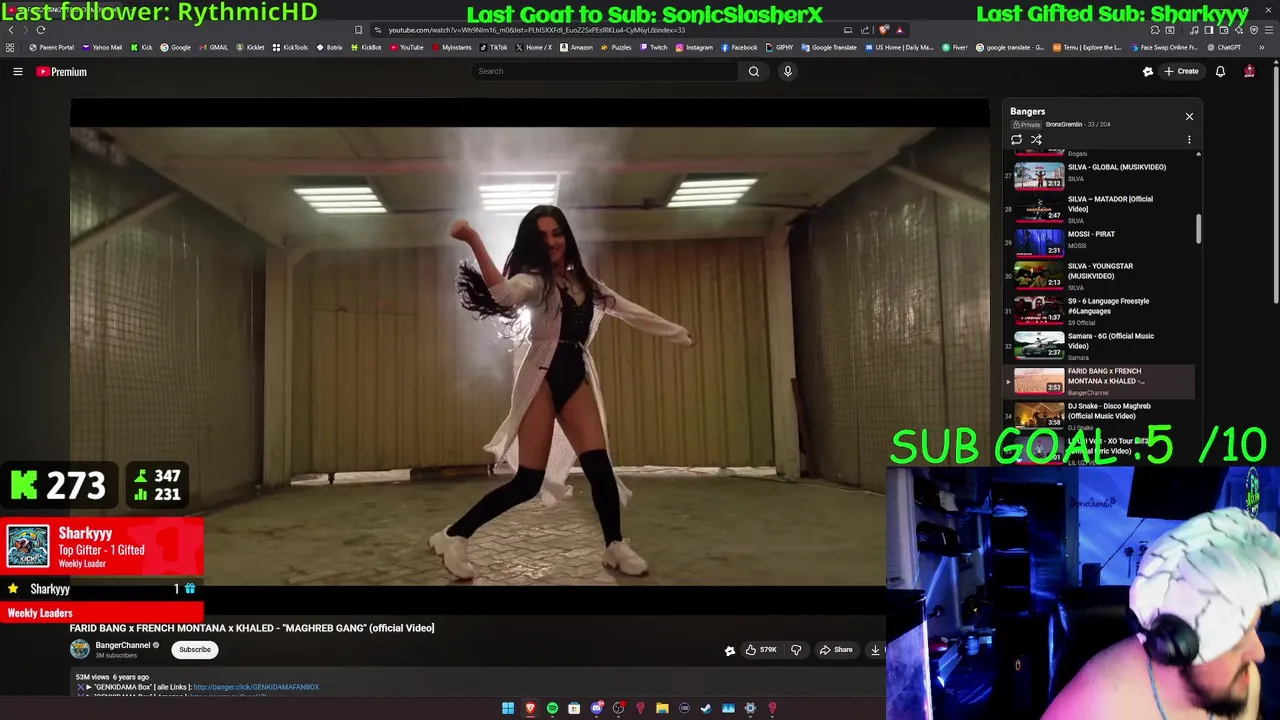Open File Explorer on taskbar
The image size is (1280, 720).
tap(662, 708)
